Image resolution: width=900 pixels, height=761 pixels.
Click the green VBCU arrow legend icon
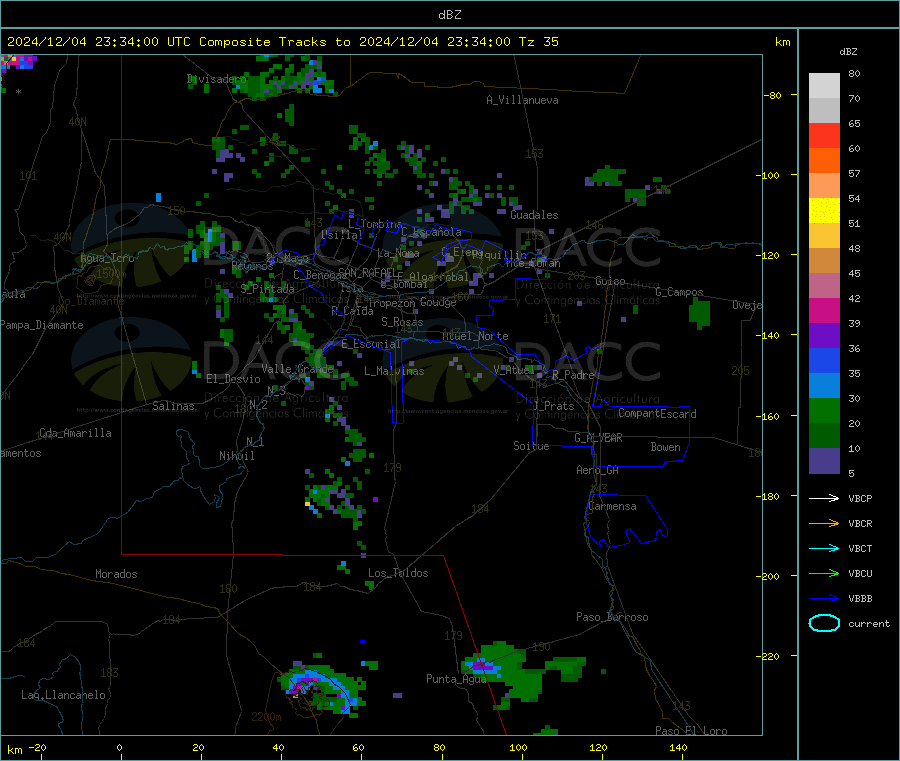point(824,573)
